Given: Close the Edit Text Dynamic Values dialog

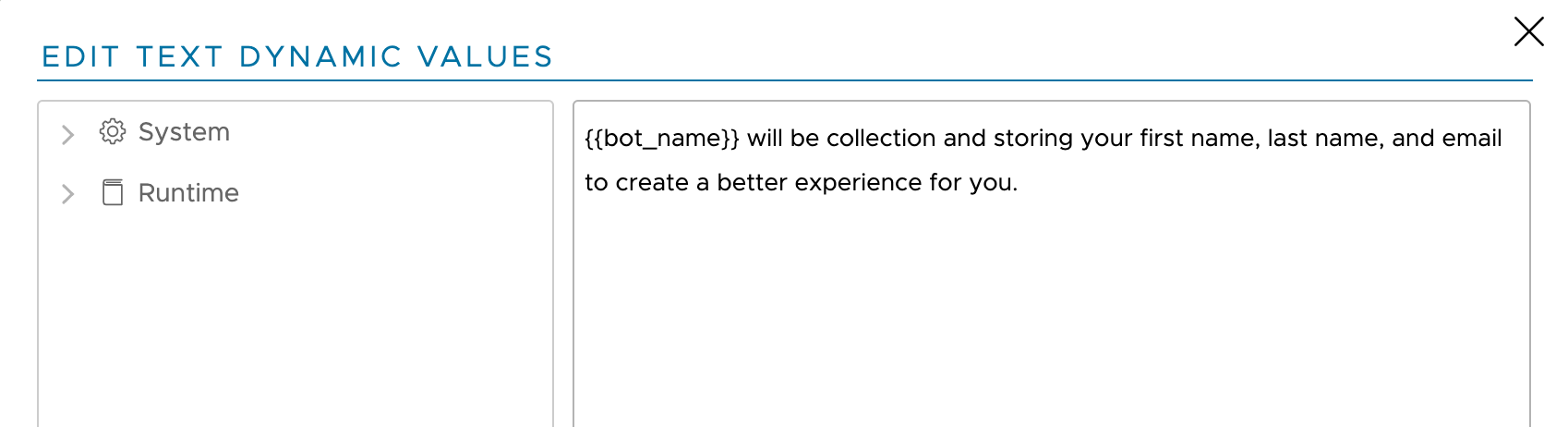Looking at the screenshot, I should pos(1528,32).
